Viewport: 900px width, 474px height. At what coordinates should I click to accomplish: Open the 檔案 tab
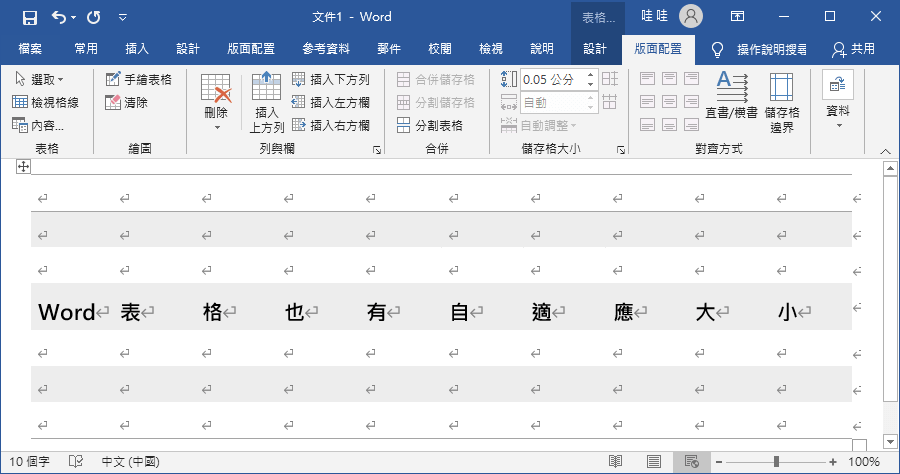(x=30, y=49)
